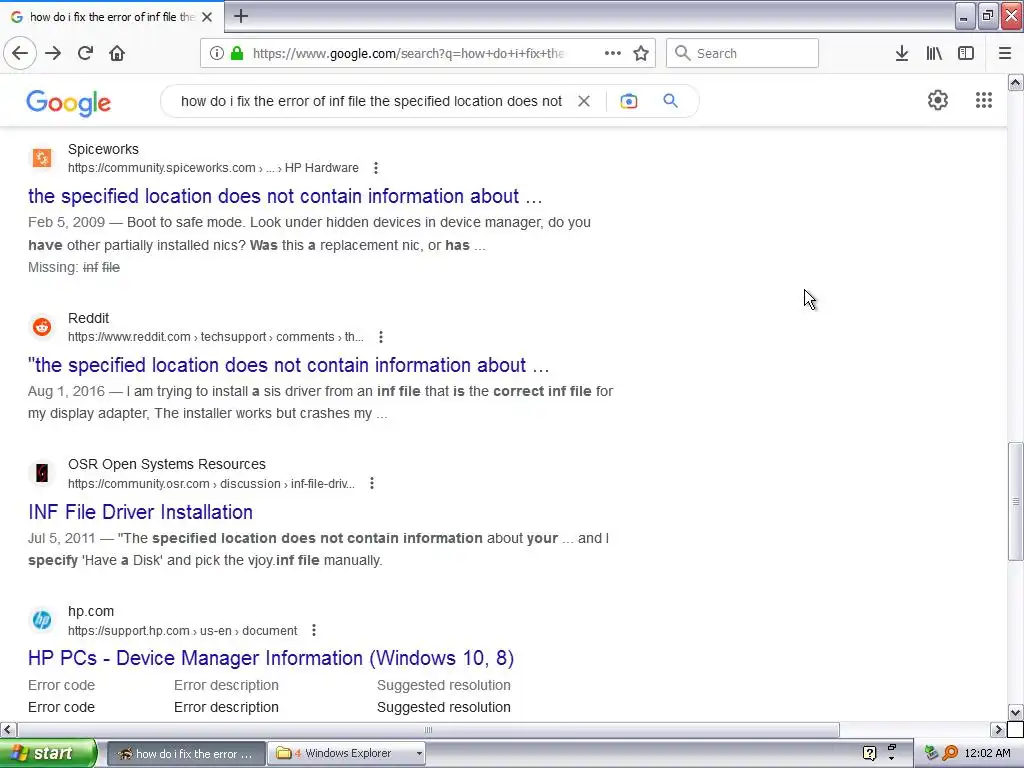Open the Windows Start menu
The width and height of the screenshot is (1024, 768).
48,754
